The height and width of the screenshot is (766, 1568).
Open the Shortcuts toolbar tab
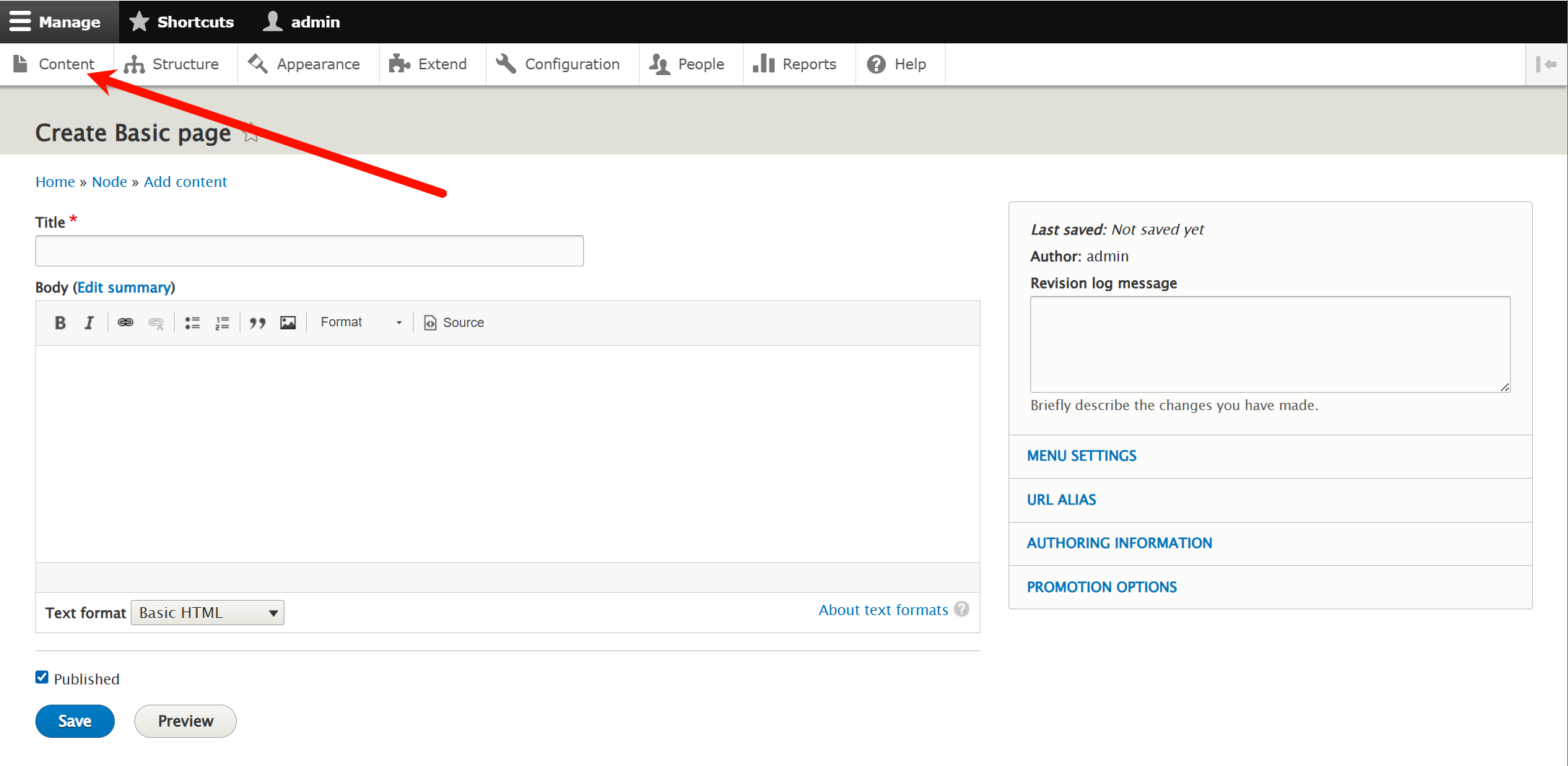tap(181, 22)
